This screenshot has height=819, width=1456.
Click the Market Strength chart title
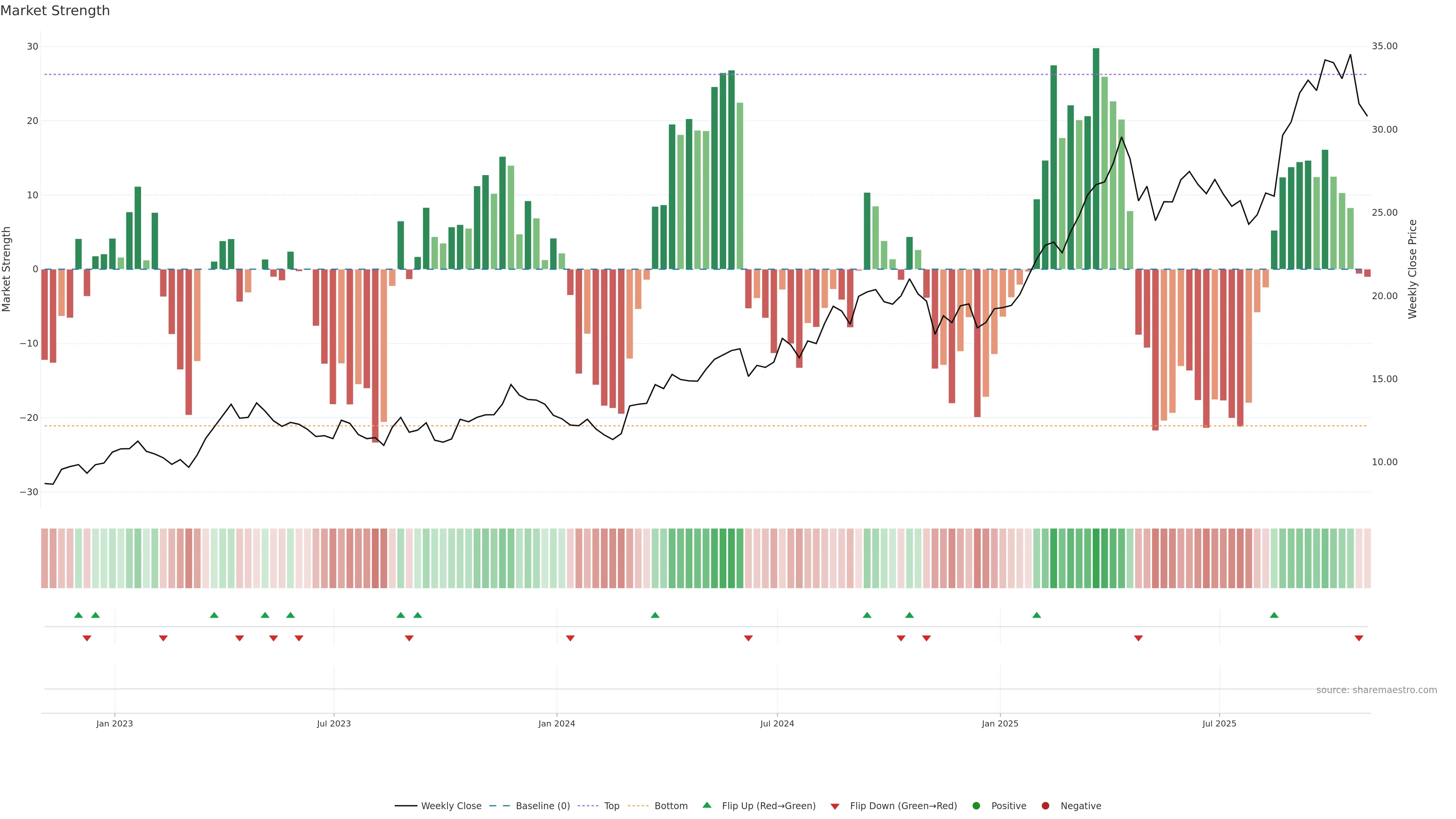coord(55,11)
